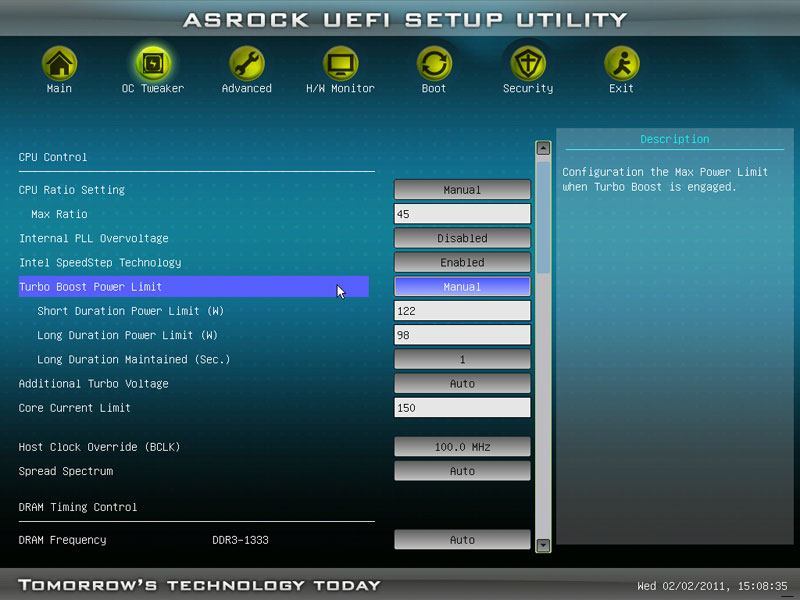Switch to the Main tab label
Image resolution: width=800 pixels, height=600 pixels.
[x=59, y=88]
